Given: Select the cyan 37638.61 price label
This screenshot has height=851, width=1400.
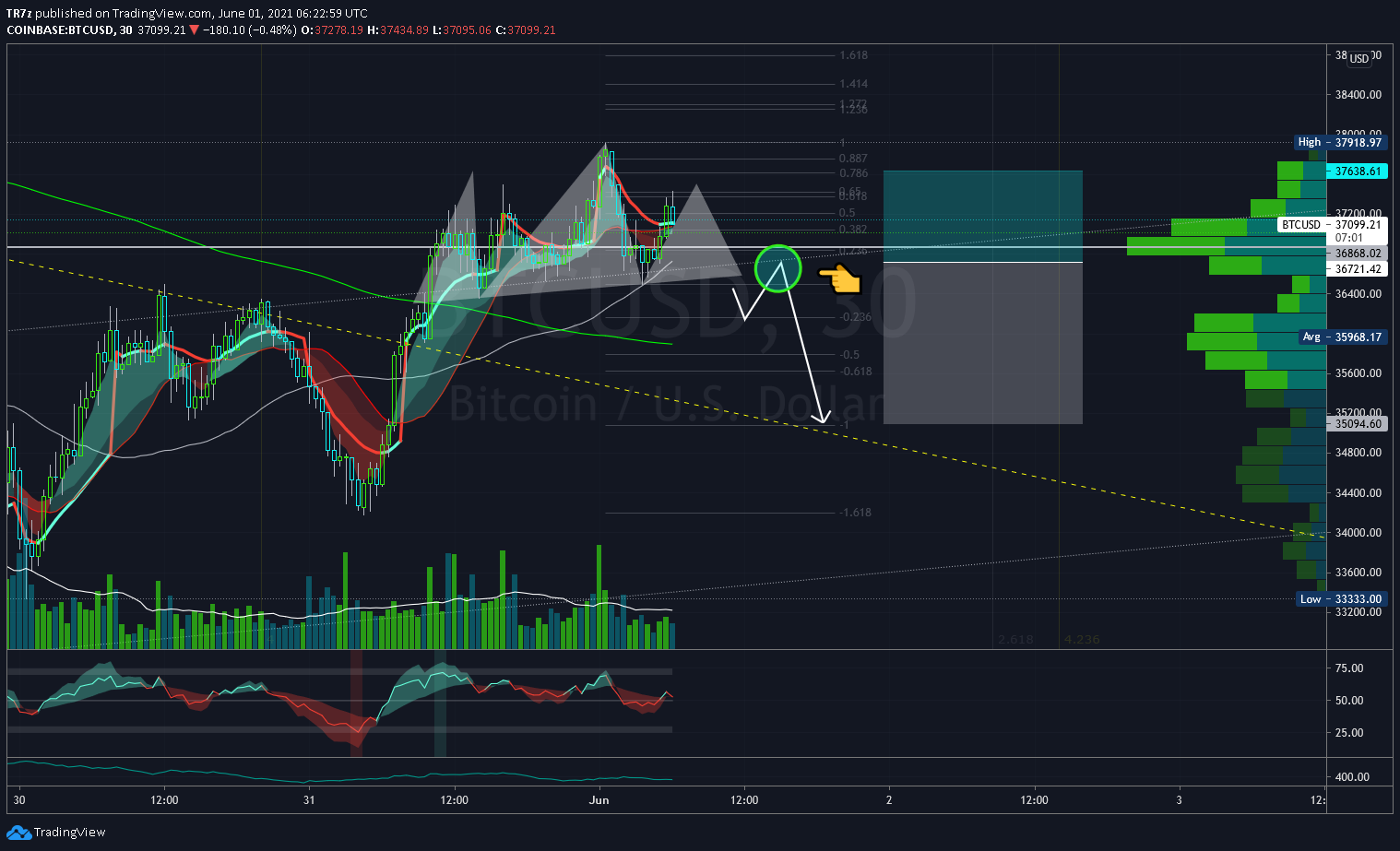Looking at the screenshot, I should 1357,171.
